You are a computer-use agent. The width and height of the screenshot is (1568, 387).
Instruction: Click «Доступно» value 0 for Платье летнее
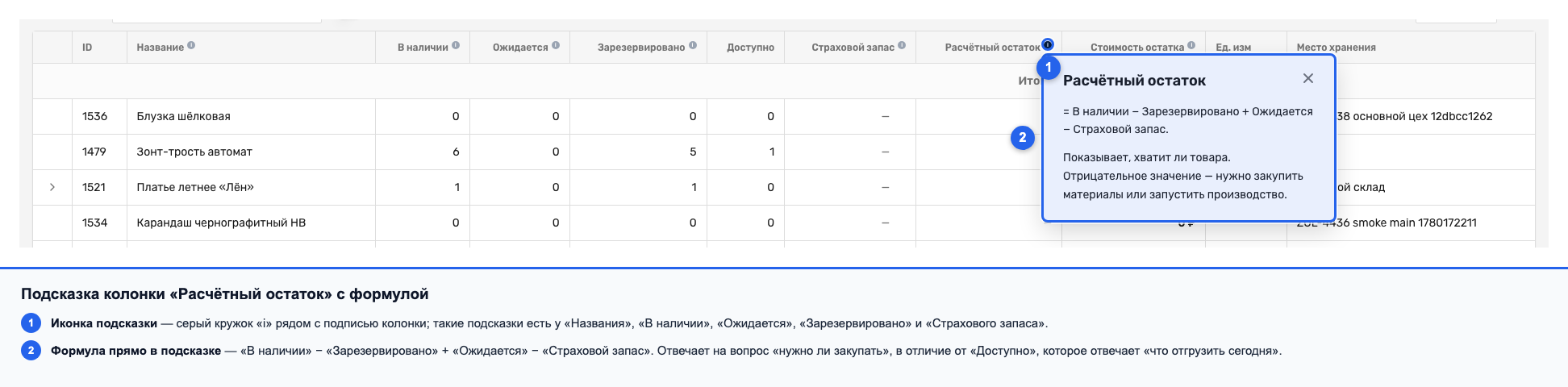[770, 187]
